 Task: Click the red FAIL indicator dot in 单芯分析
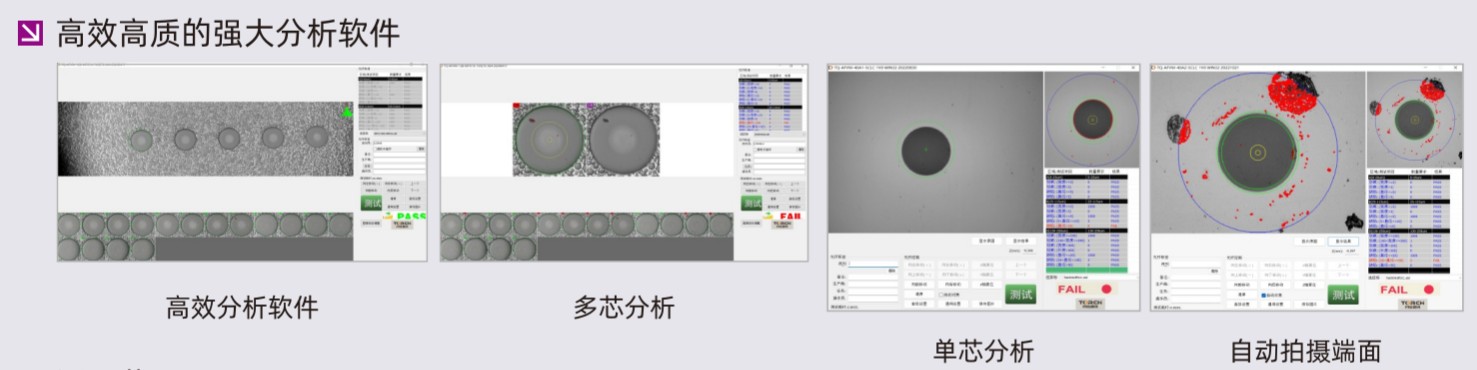pos(1107,290)
